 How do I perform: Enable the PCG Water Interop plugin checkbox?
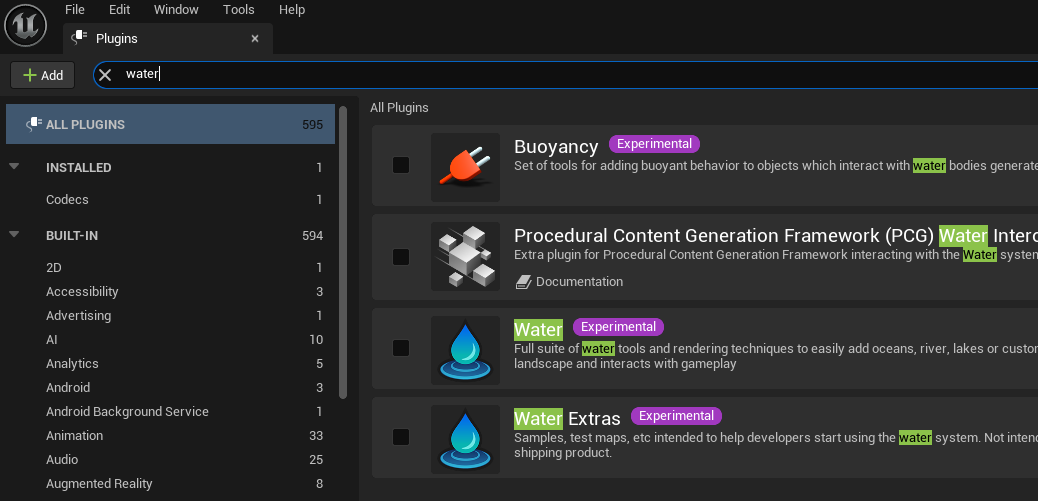click(x=401, y=257)
